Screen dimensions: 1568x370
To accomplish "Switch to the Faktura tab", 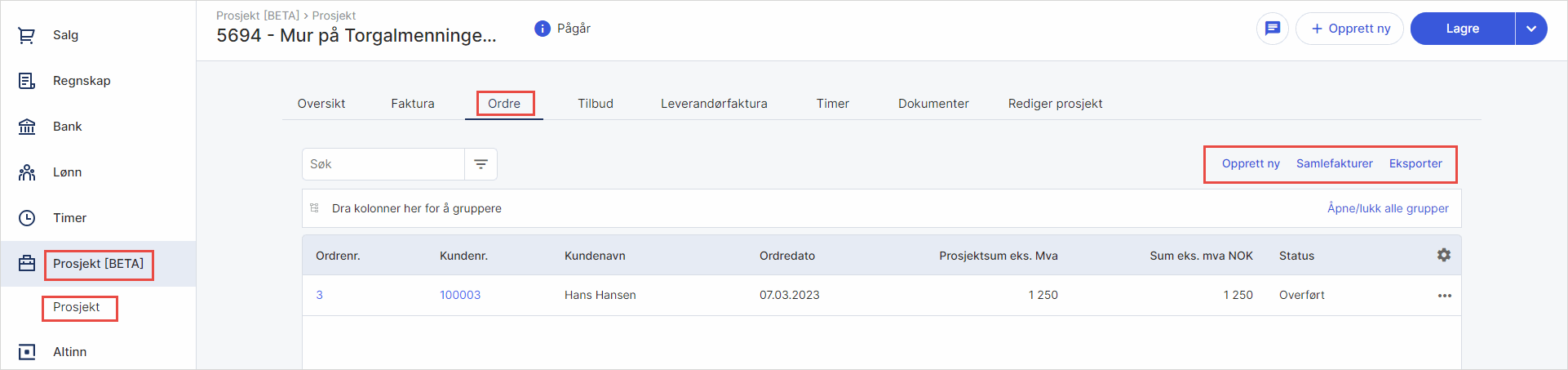I will pos(412,104).
